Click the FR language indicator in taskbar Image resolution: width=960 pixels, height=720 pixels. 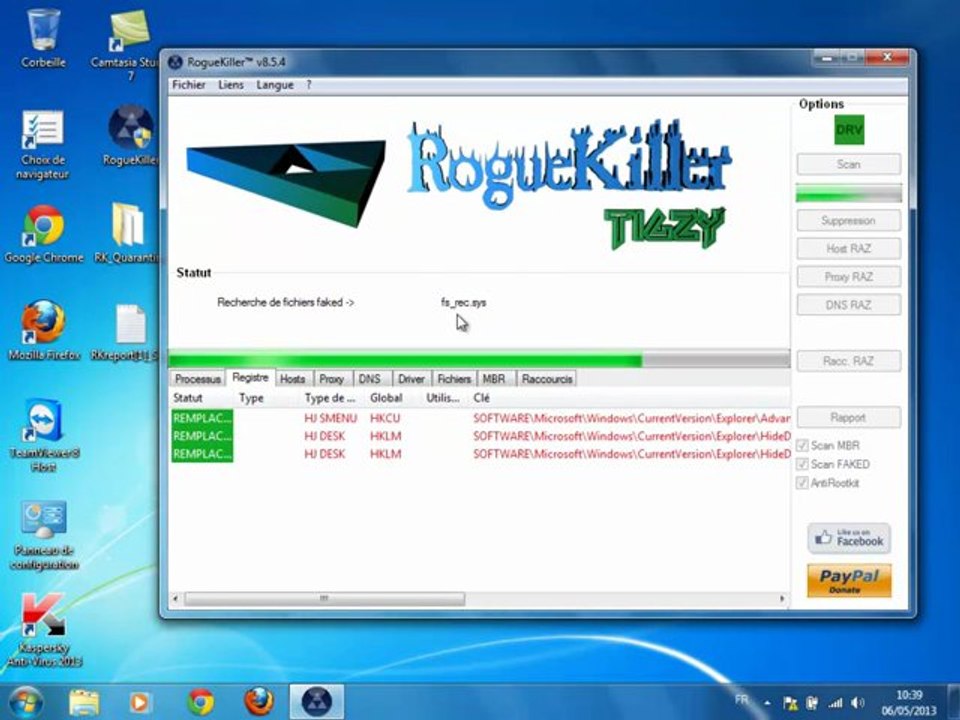741,700
